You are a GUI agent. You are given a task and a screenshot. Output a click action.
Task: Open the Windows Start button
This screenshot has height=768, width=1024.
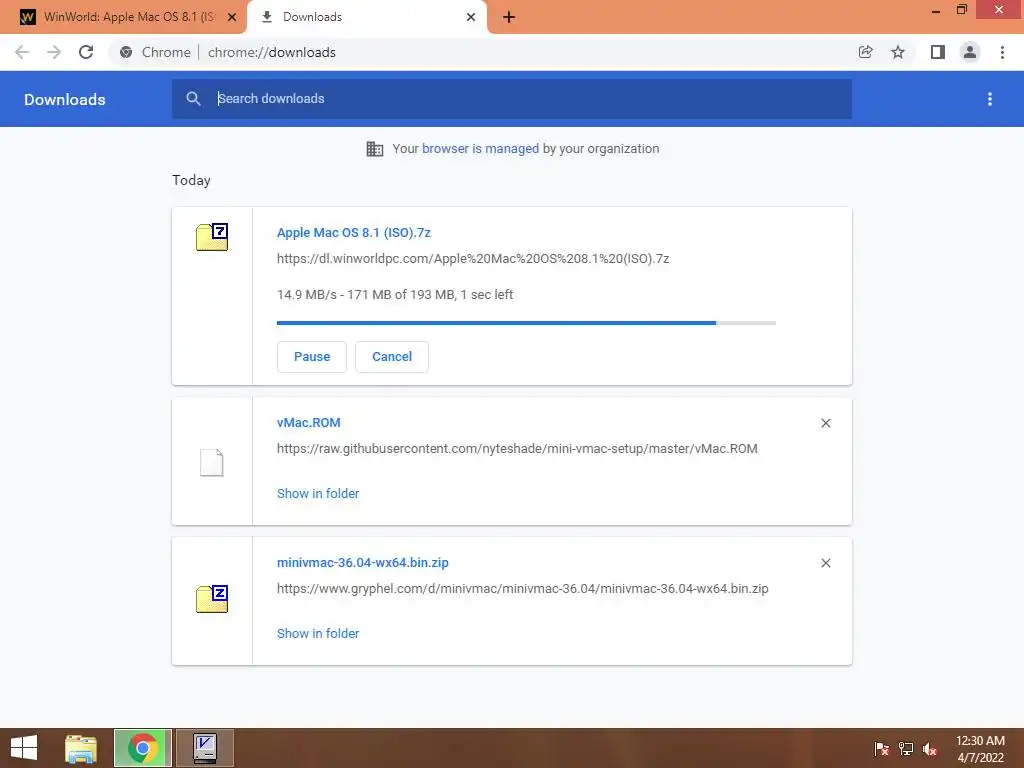coord(24,748)
